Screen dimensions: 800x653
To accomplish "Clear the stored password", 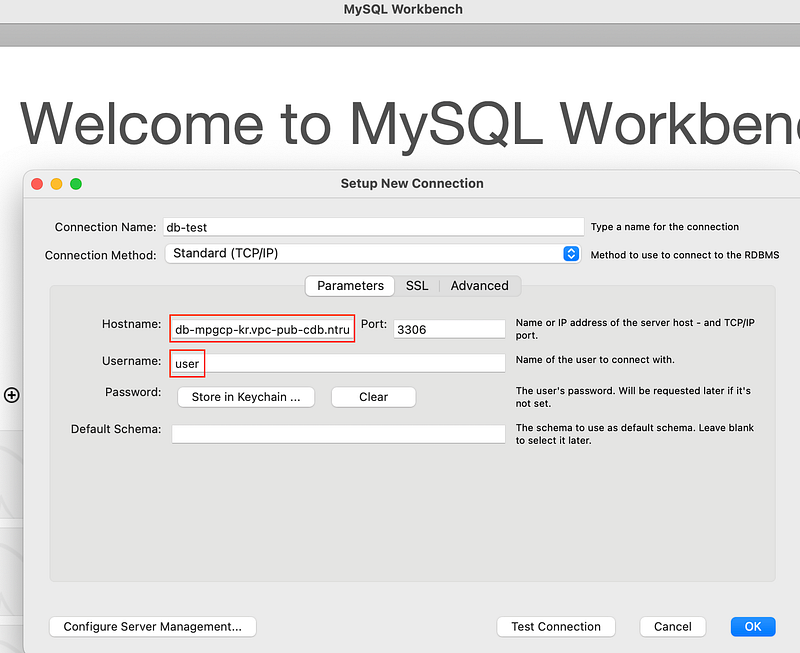I will (x=373, y=397).
